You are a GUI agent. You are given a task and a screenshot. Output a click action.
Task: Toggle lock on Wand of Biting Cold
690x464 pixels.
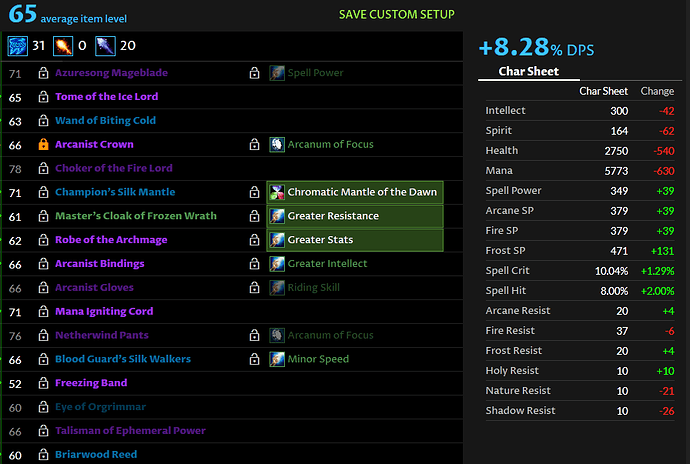(x=43, y=120)
